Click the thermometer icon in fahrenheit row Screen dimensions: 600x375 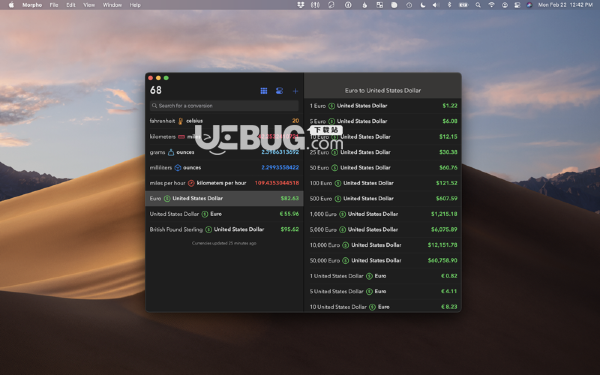tap(181, 121)
